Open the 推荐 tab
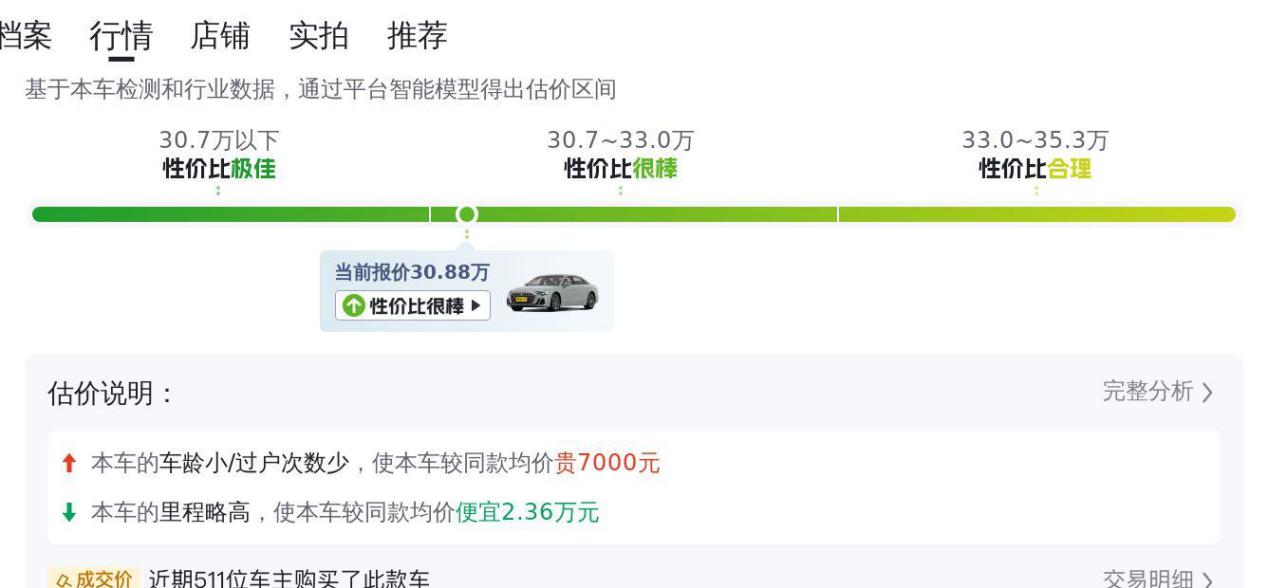The image size is (1268, 588). click(417, 36)
